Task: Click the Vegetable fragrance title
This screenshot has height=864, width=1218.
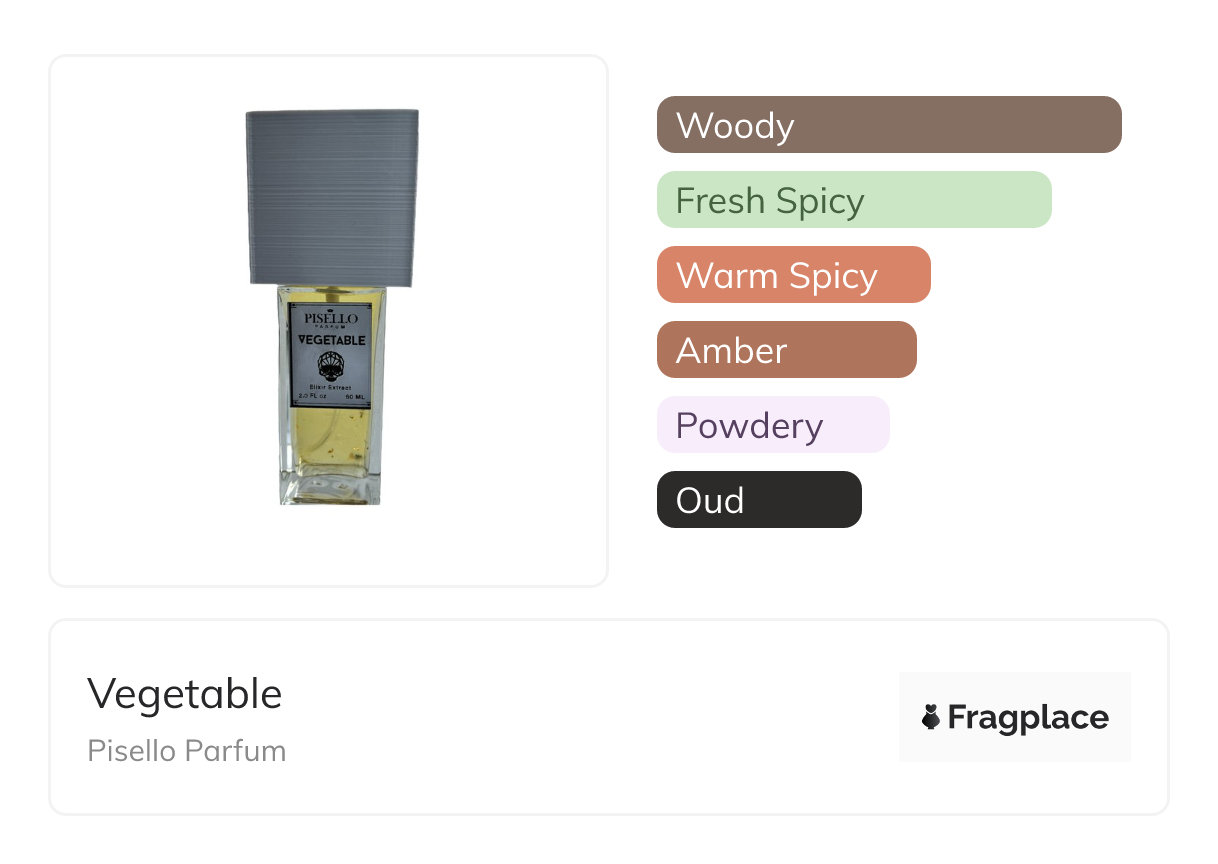Action: tap(185, 694)
